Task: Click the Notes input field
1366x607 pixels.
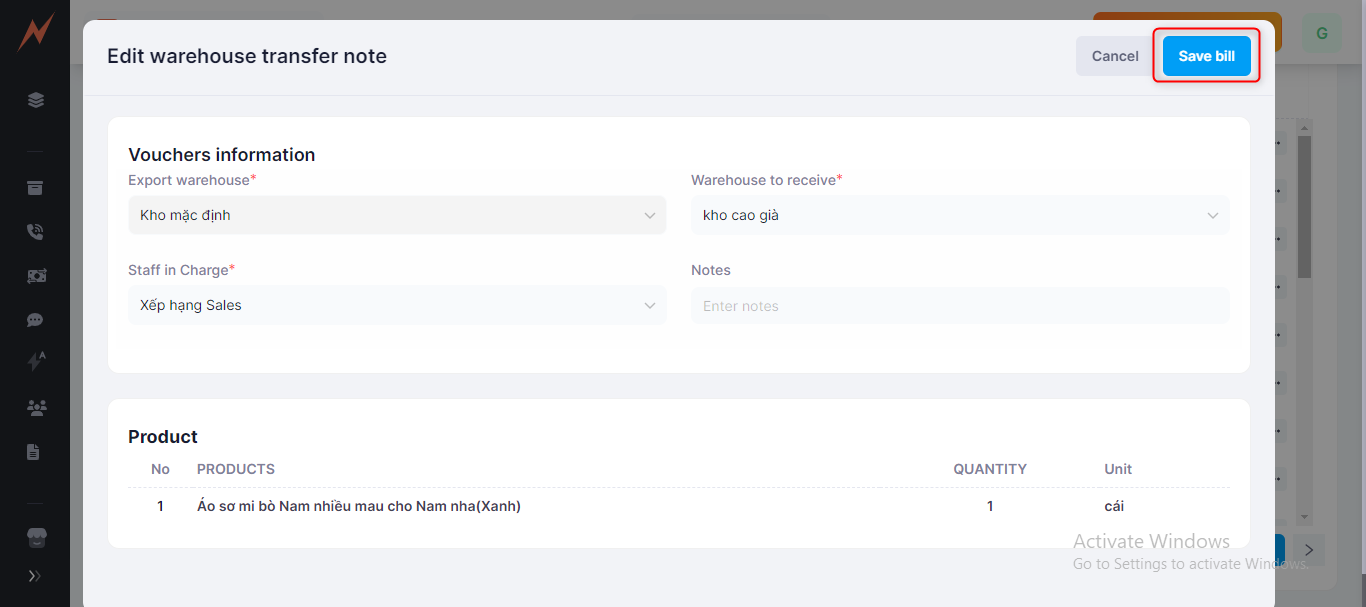Action: pos(959,306)
